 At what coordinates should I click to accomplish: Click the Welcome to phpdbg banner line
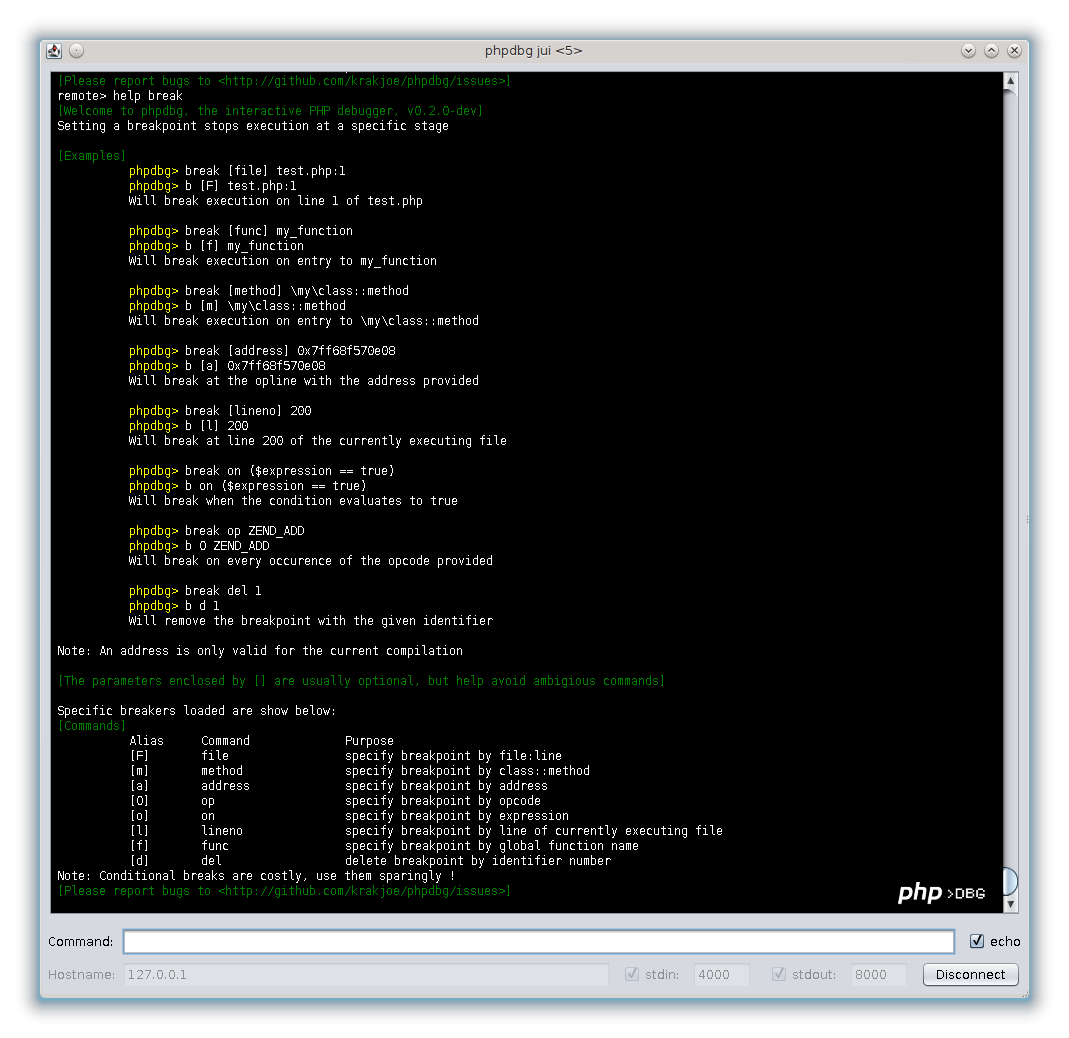pos(270,111)
